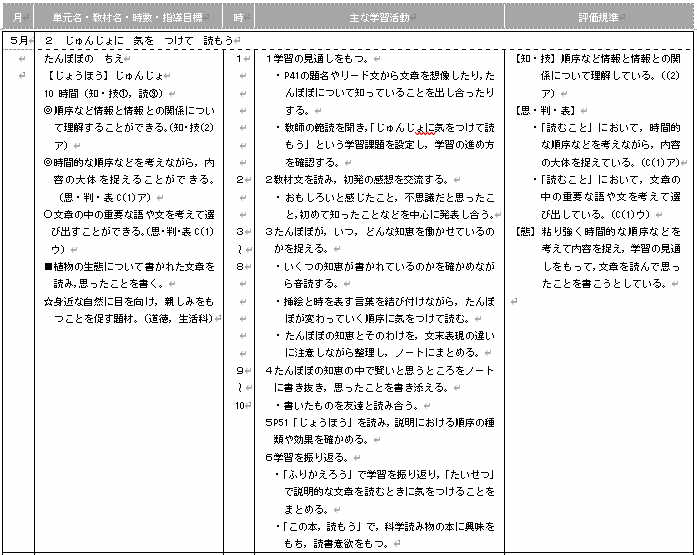Click the header '評価規準'

[x=599, y=17]
